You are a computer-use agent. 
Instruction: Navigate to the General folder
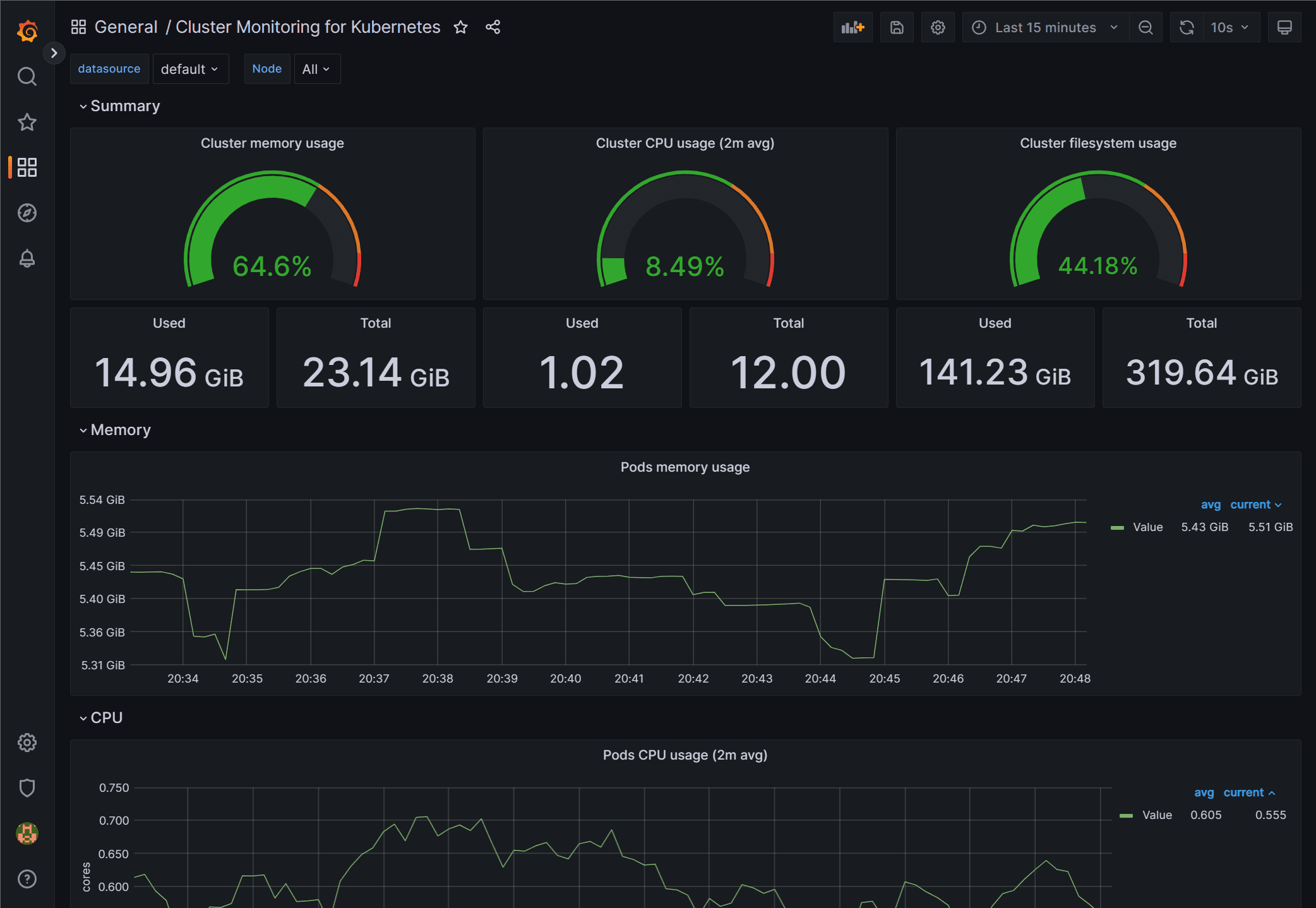click(126, 27)
